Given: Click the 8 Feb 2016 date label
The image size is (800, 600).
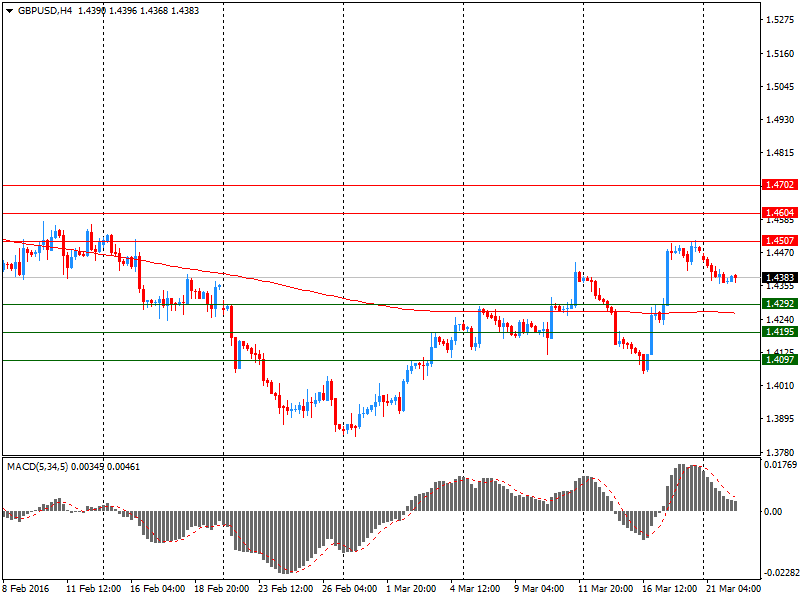Looking at the screenshot, I should tap(26, 589).
